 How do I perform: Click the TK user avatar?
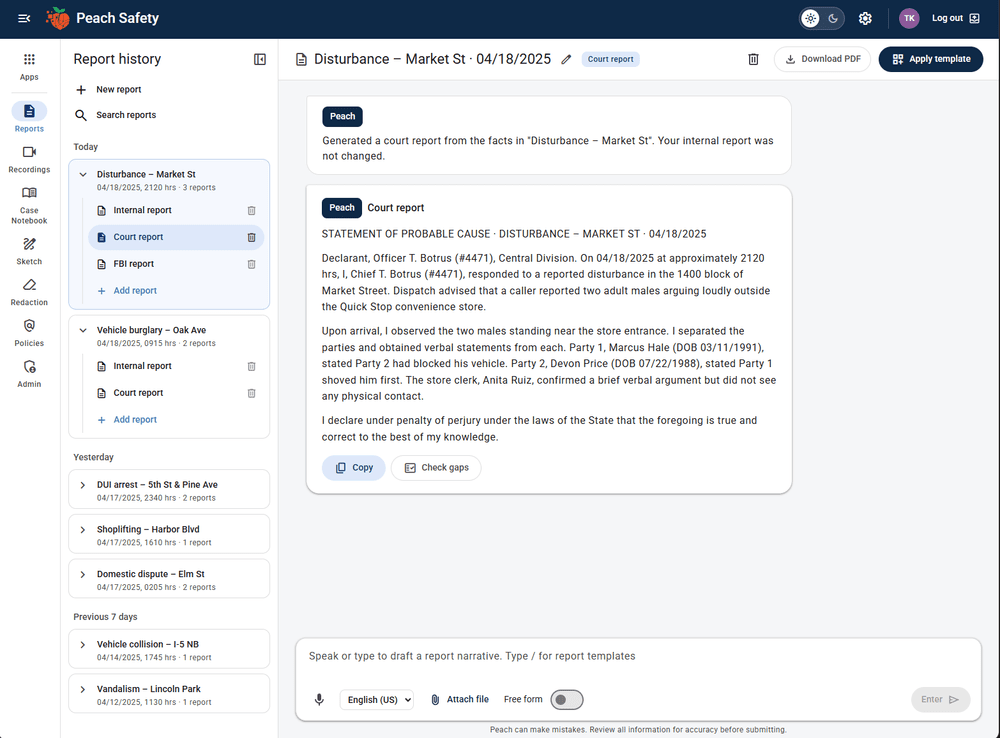coord(909,18)
